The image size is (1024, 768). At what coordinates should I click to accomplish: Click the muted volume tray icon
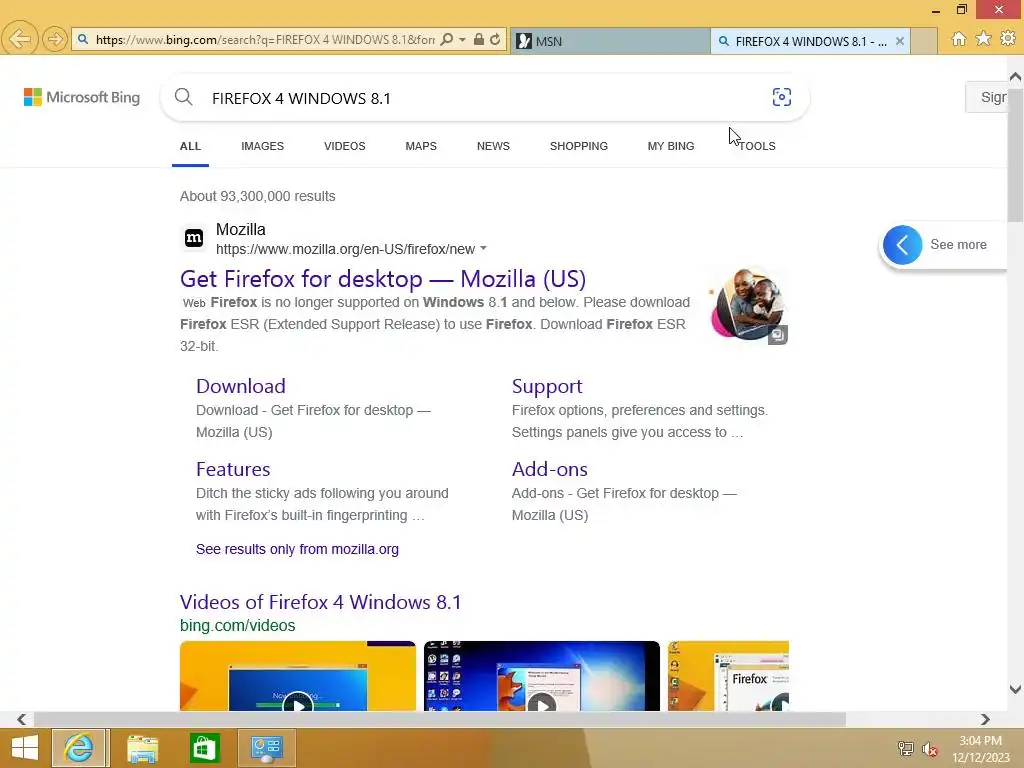click(930, 749)
